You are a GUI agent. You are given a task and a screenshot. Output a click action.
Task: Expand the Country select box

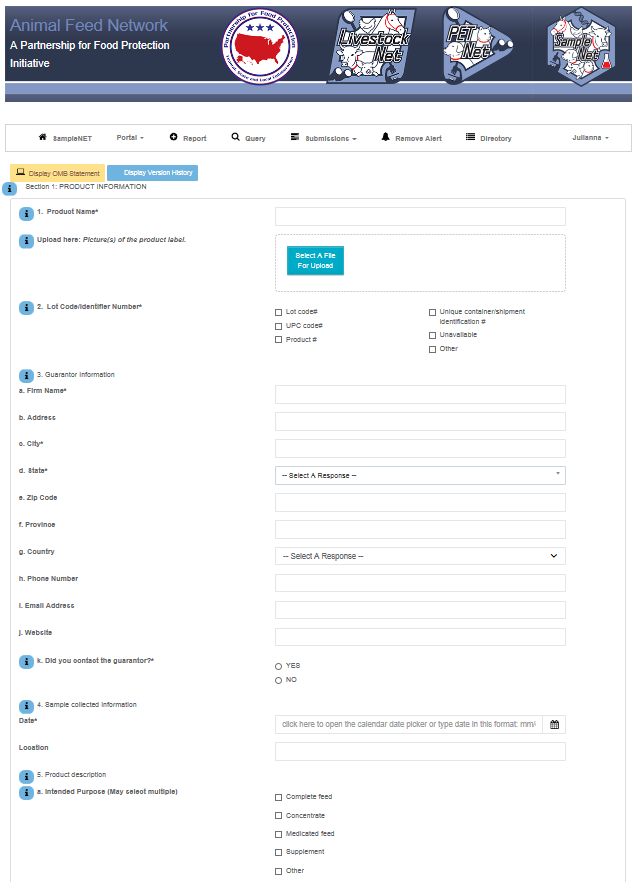(x=420, y=556)
